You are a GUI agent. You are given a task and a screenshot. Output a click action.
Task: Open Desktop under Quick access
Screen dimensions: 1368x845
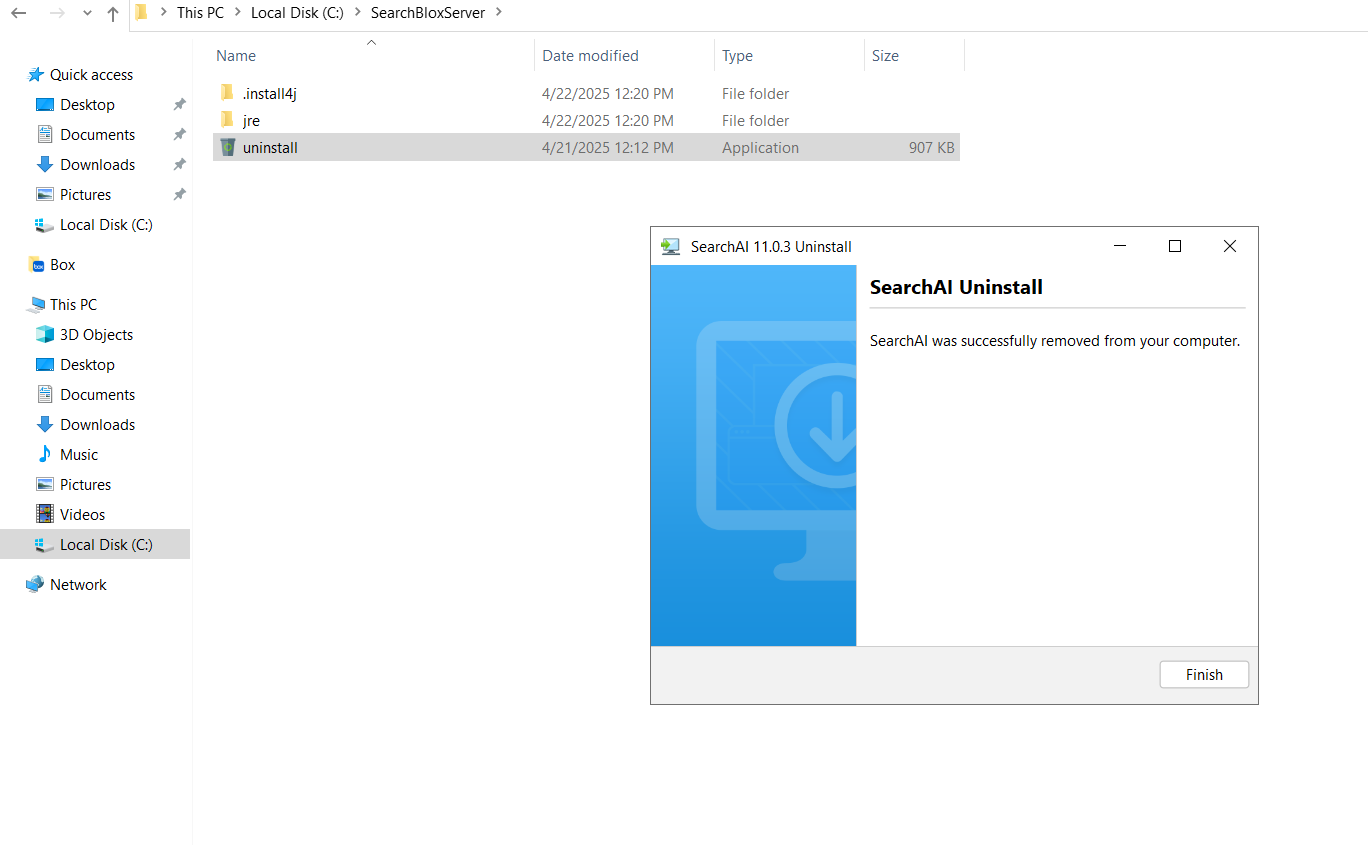87,105
